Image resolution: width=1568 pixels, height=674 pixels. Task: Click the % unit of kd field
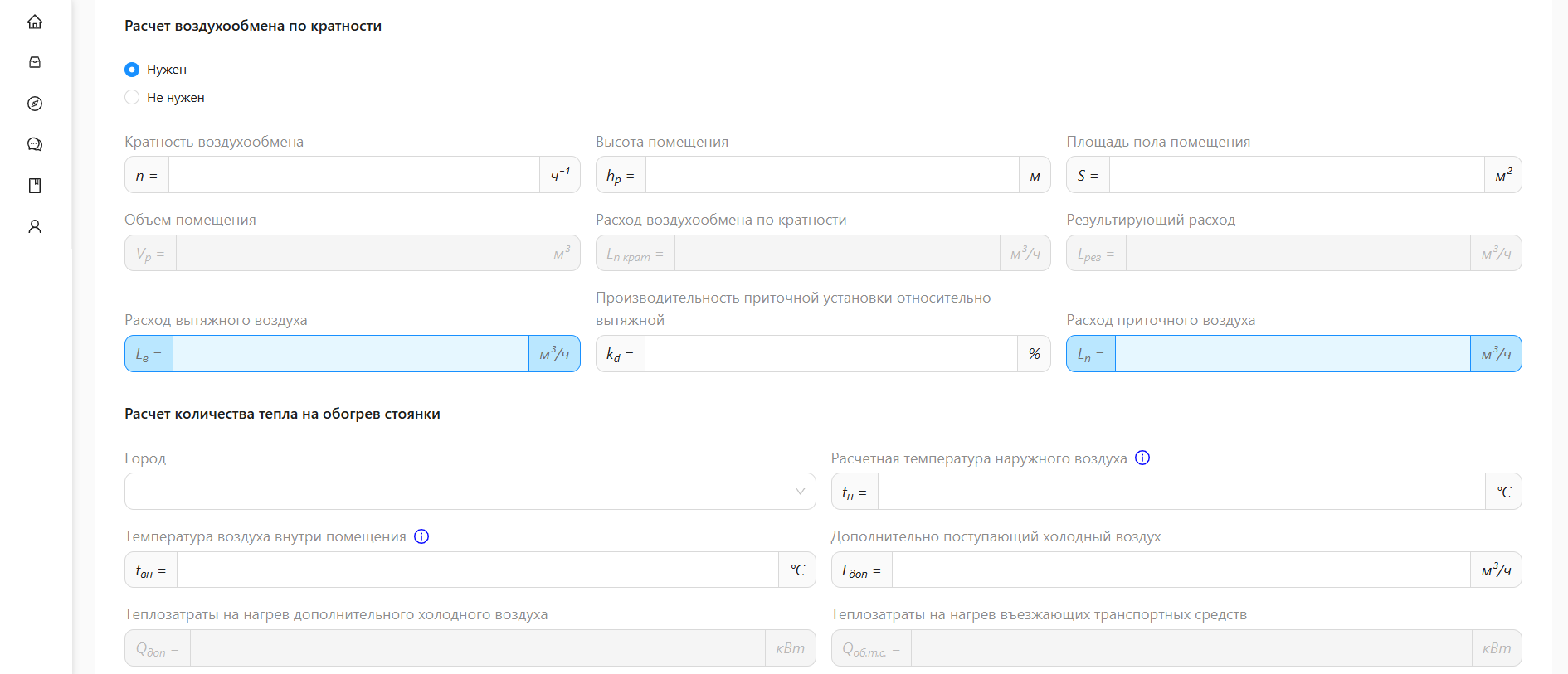pos(1035,354)
